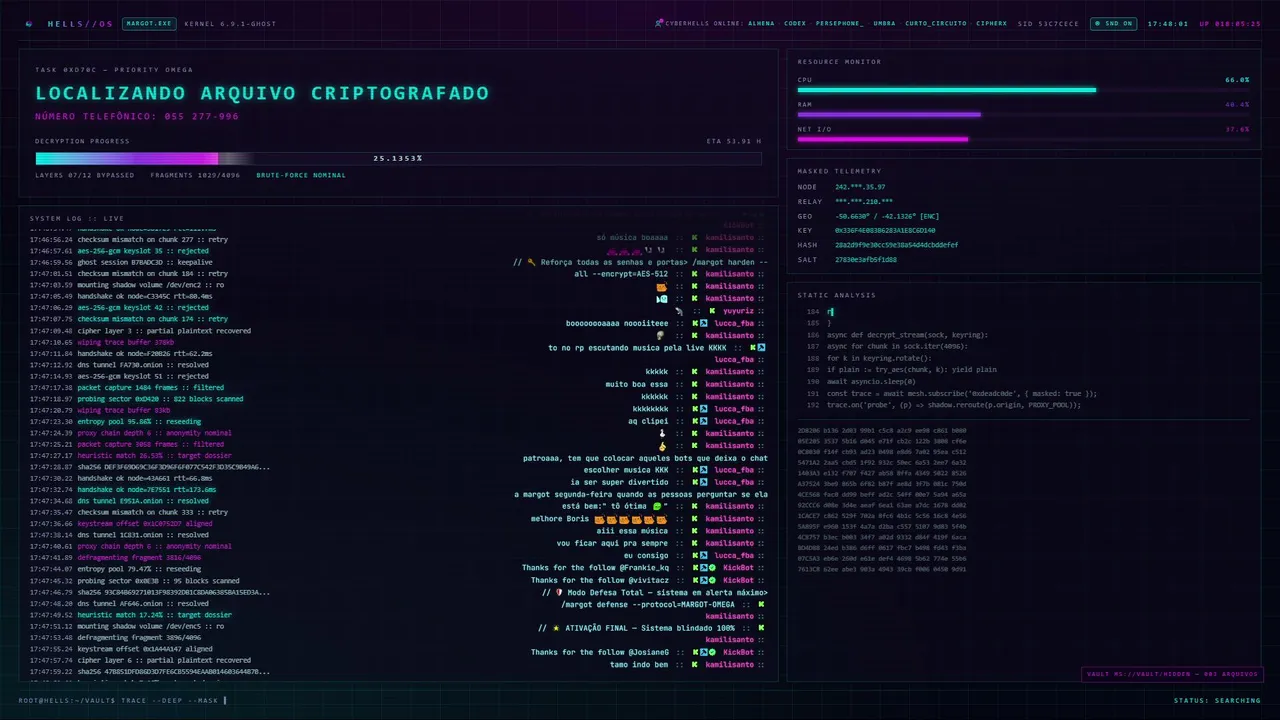
Task: Select online member ALHENA in top bar
Action: (762, 23)
